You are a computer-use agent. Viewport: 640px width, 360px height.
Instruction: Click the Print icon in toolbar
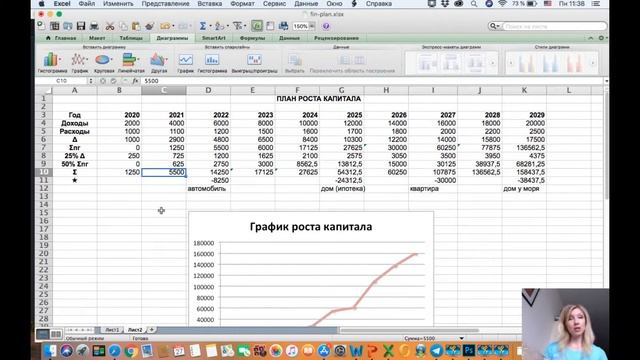pyautogui.click(x=94, y=26)
